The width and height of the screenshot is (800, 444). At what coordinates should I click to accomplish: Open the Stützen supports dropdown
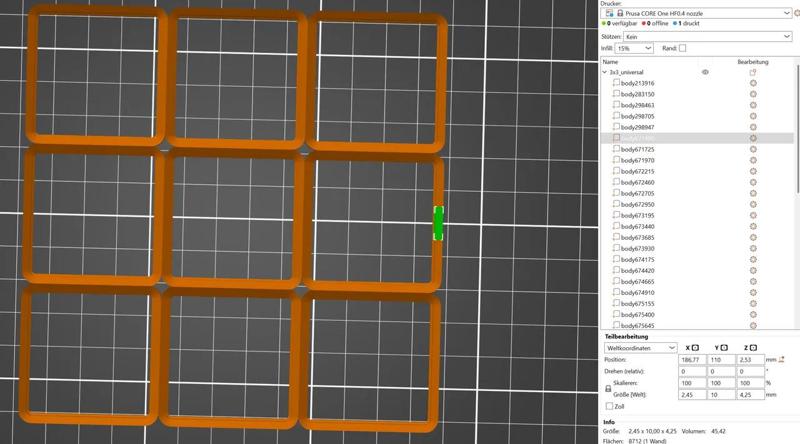click(x=707, y=37)
